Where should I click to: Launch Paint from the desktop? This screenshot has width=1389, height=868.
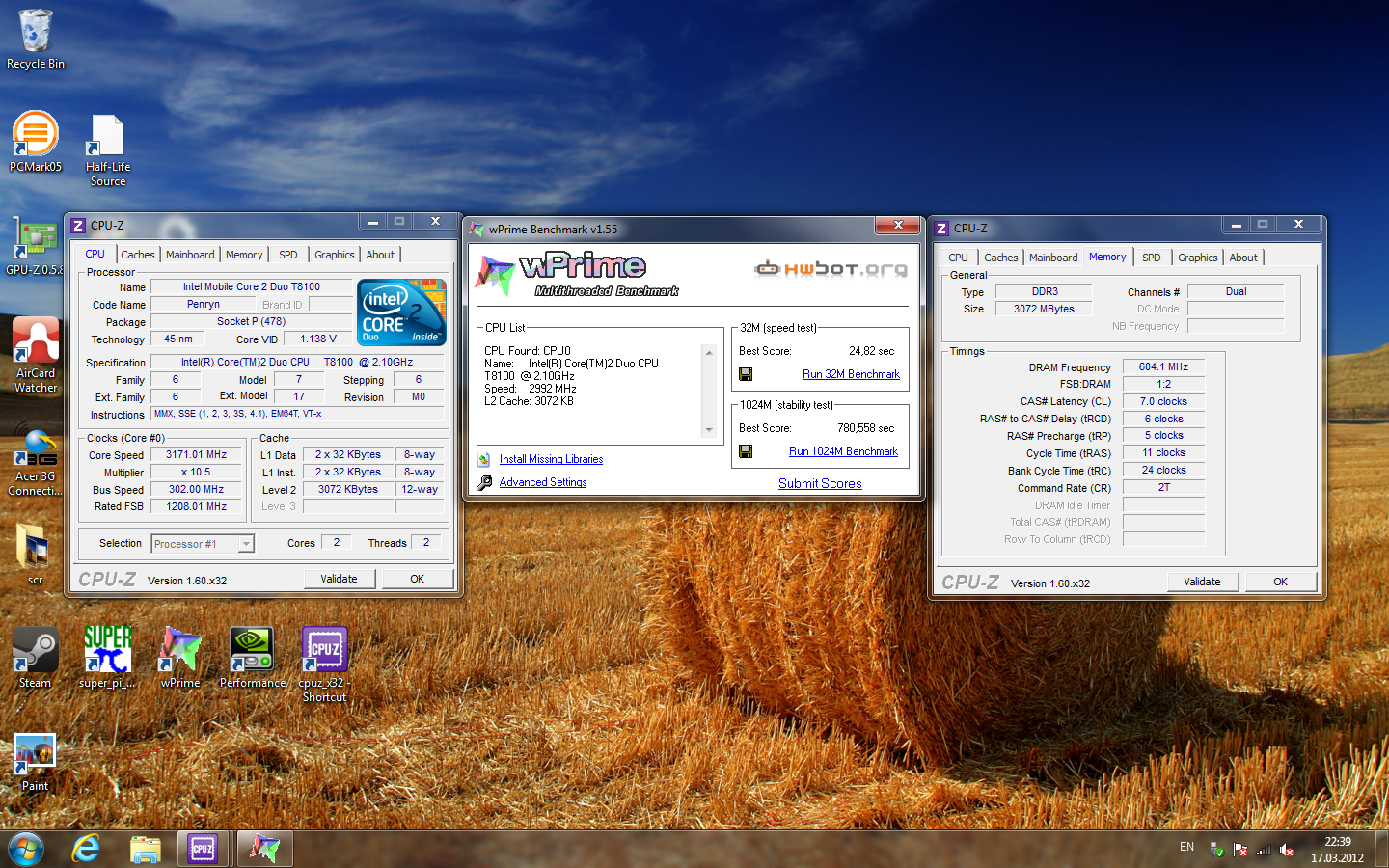(x=35, y=762)
